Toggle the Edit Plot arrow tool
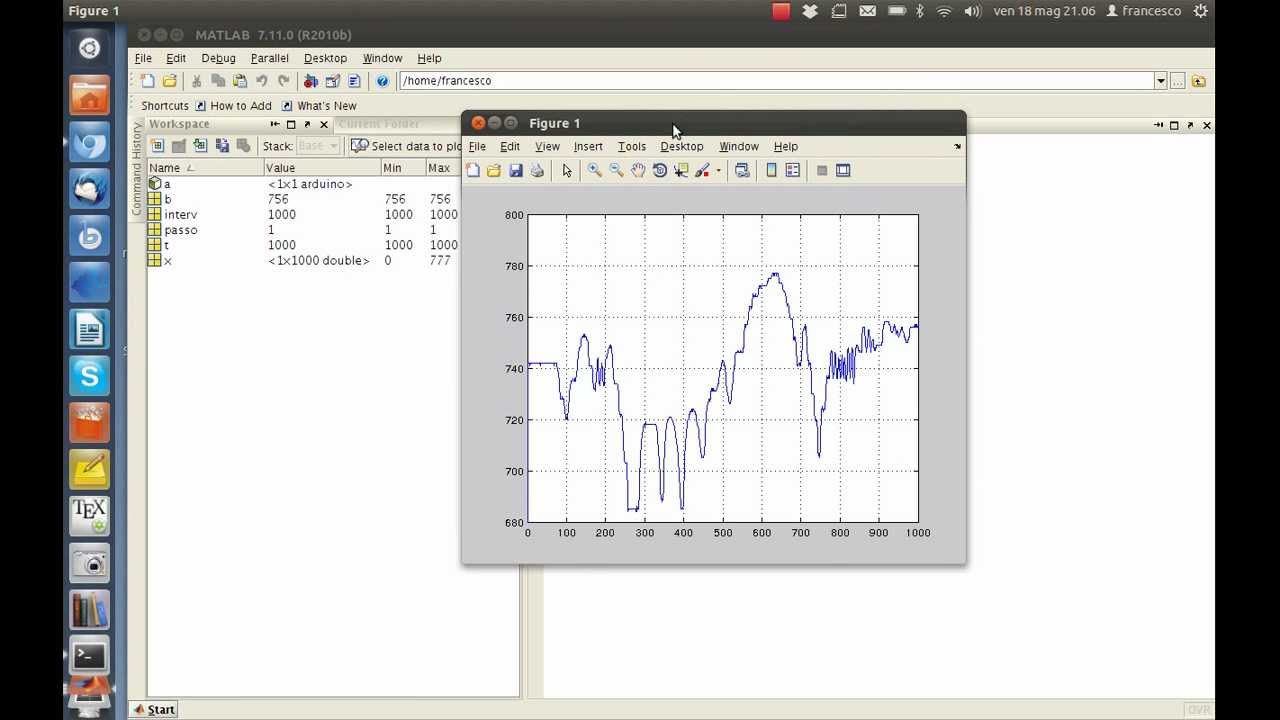 567,171
